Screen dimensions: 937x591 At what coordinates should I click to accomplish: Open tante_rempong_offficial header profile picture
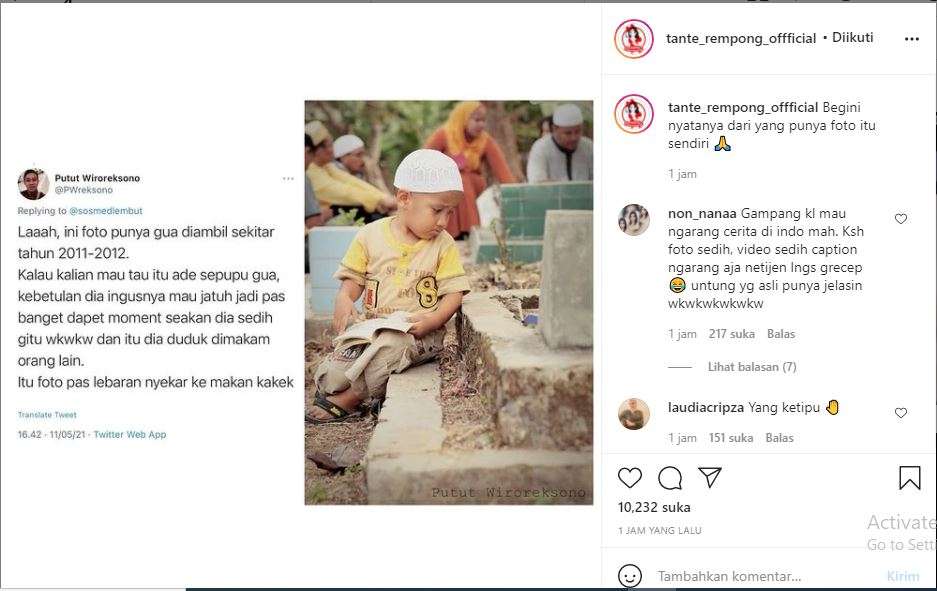point(634,39)
